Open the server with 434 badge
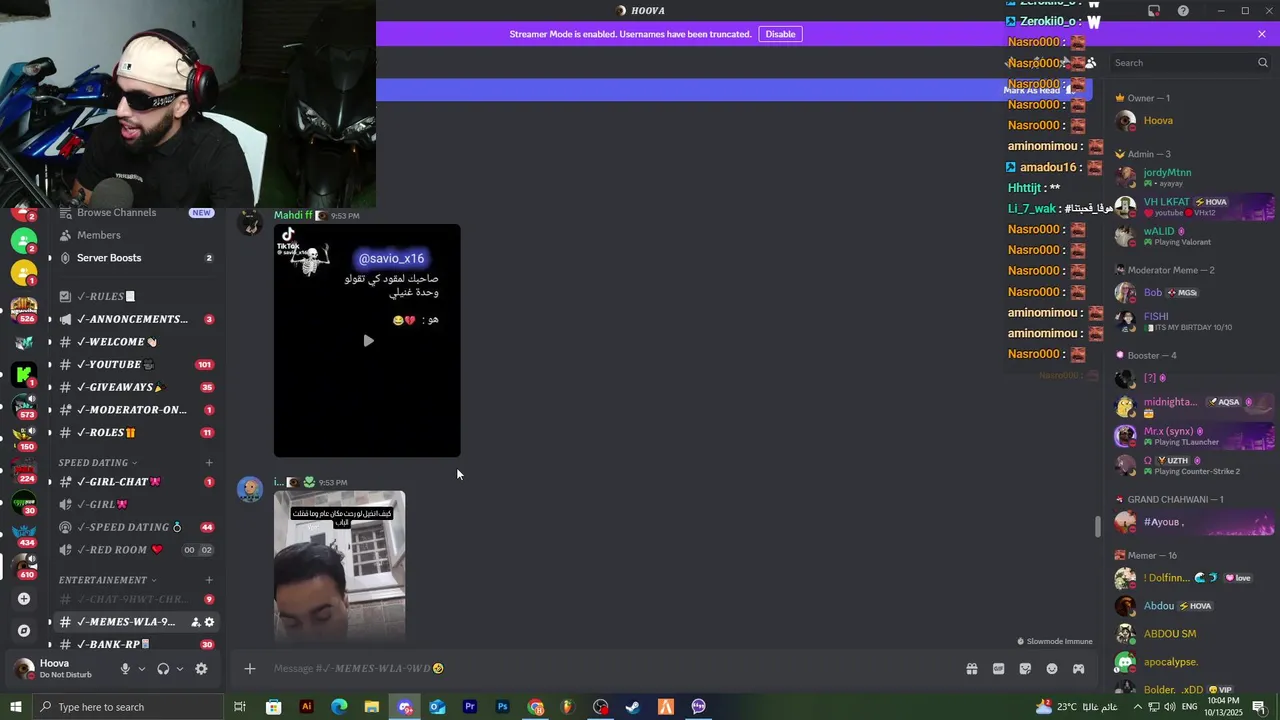This screenshot has height=720, width=1280. (x=24, y=534)
